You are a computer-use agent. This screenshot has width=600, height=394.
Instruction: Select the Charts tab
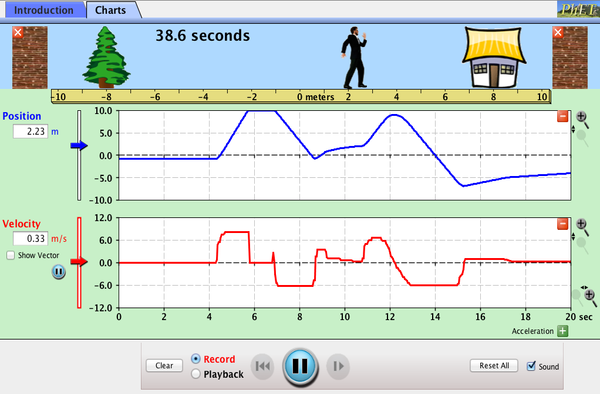111,10
